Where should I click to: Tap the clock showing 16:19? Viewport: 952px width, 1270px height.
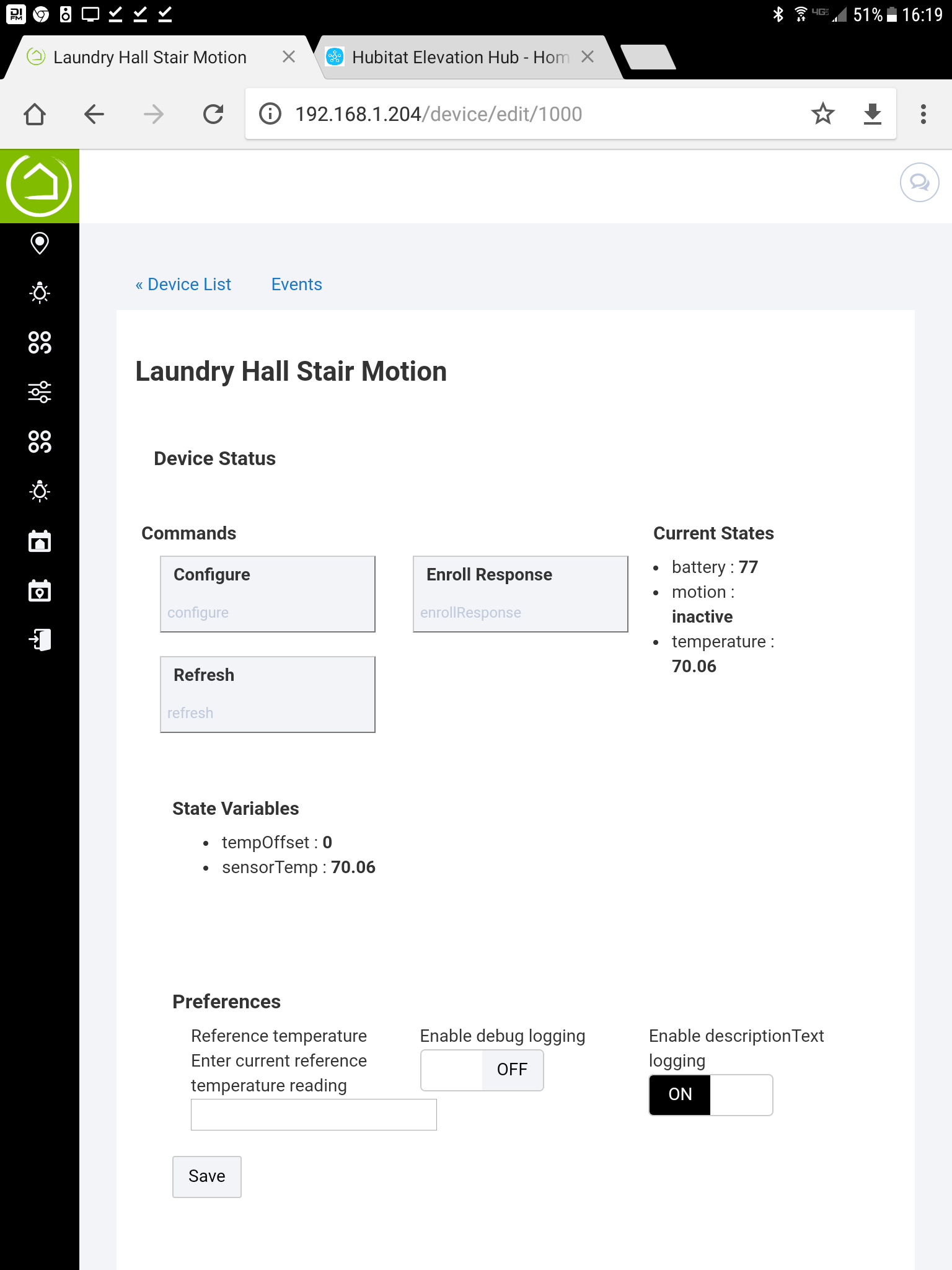tap(922, 14)
